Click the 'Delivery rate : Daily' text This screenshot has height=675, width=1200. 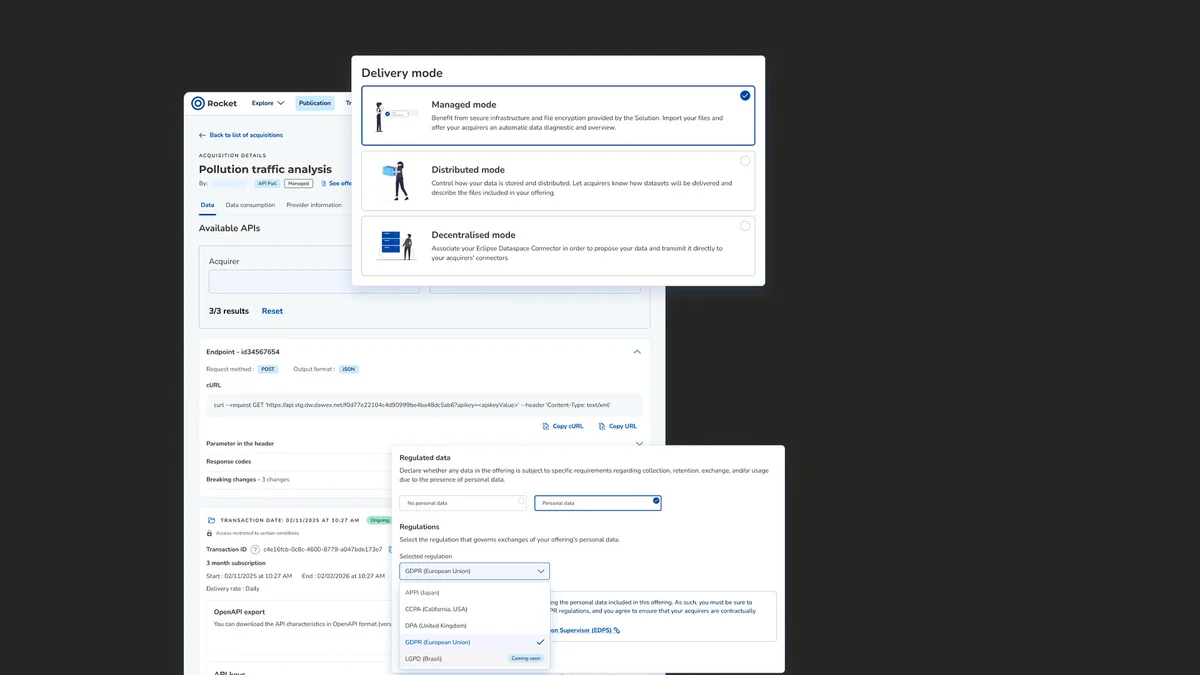(x=232, y=588)
